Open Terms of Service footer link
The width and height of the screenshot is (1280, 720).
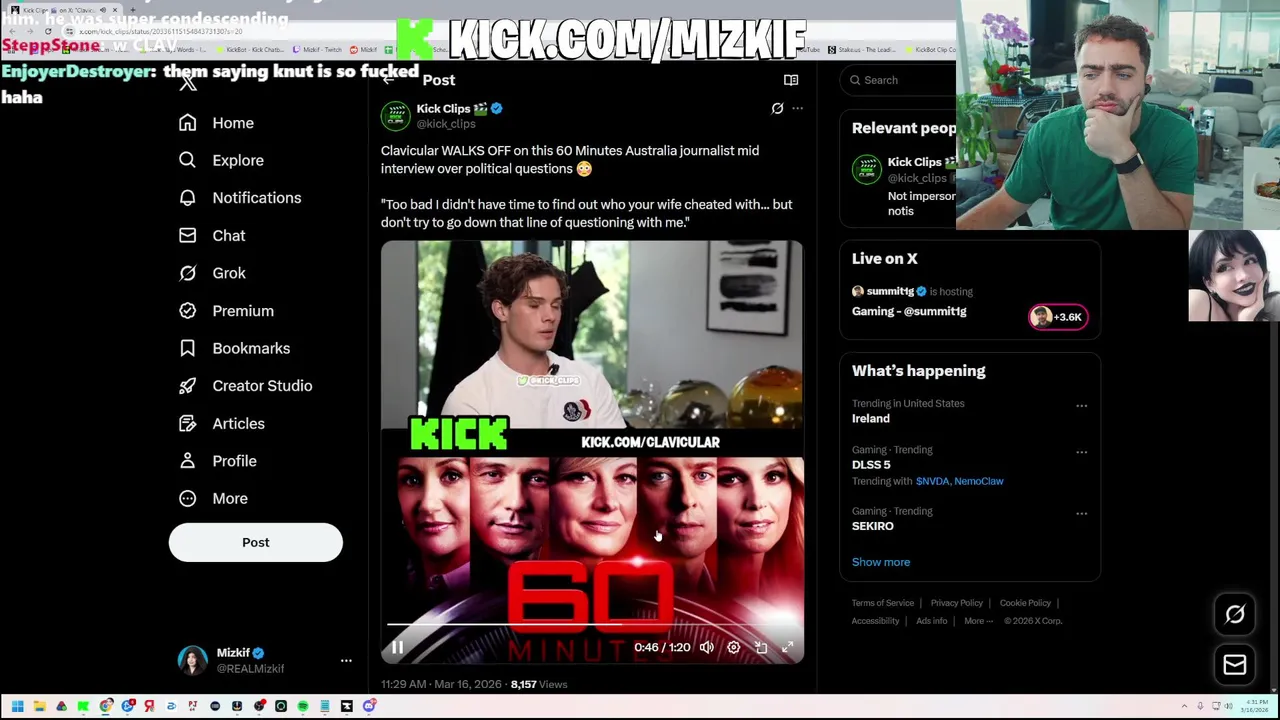pos(883,603)
